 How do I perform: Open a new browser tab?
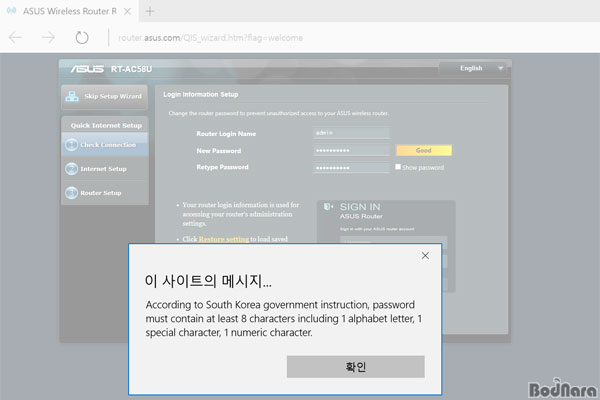click(150, 11)
